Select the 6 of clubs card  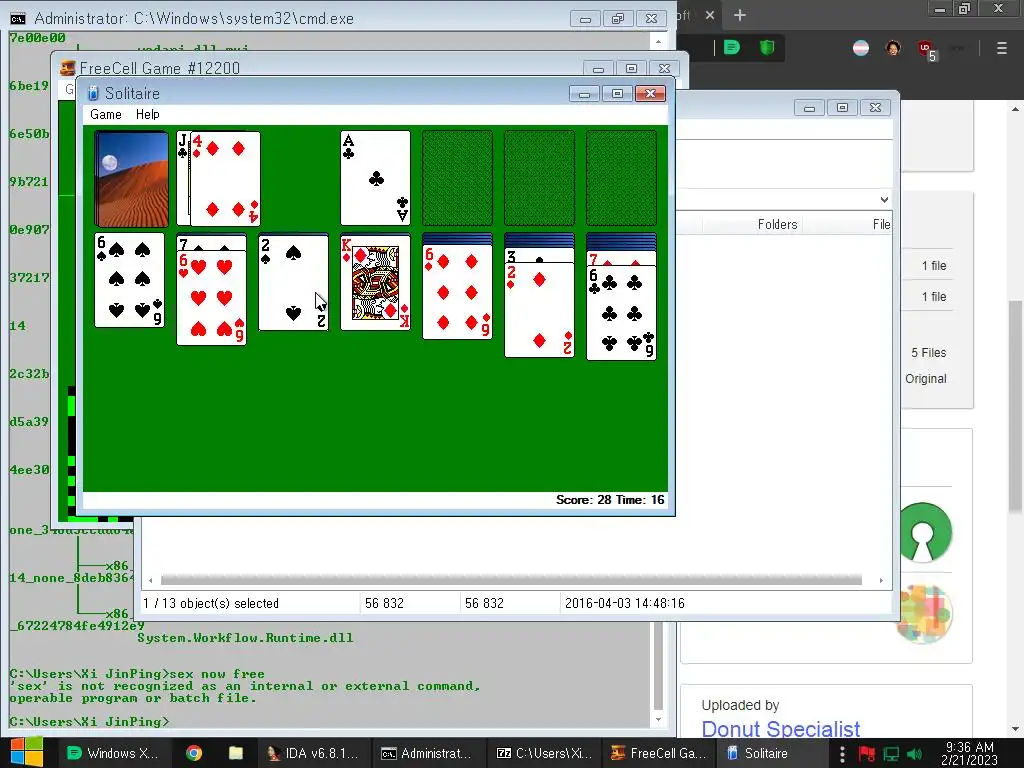(621, 312)
